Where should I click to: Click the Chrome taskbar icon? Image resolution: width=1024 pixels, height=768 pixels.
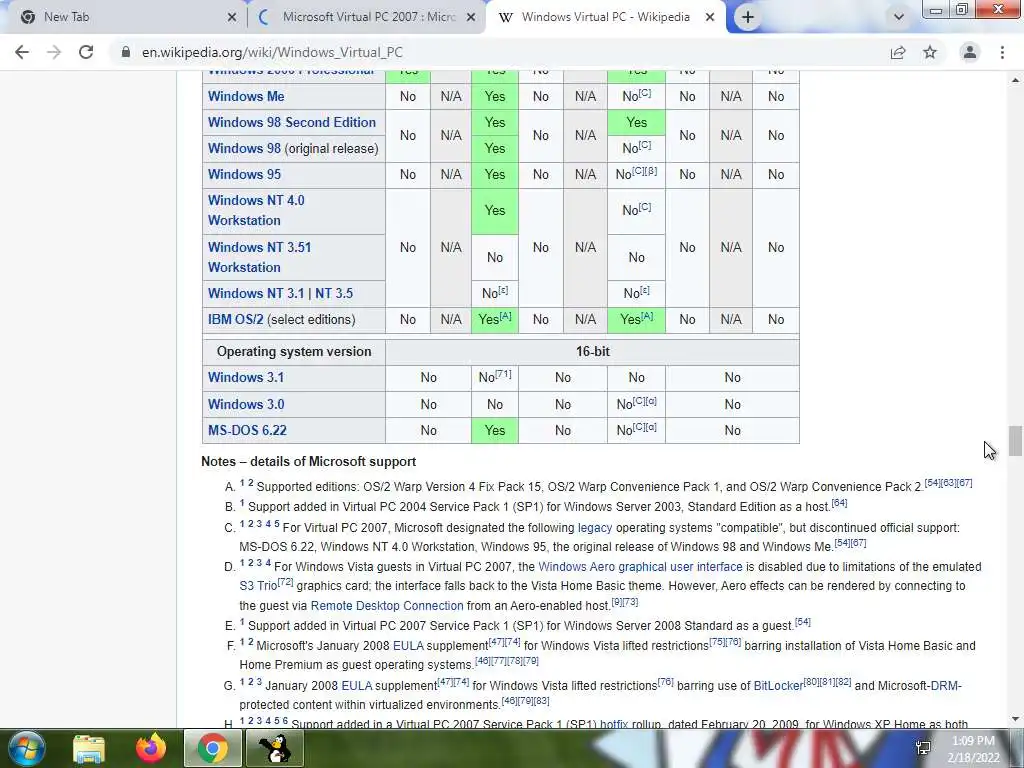pos(212,748)
